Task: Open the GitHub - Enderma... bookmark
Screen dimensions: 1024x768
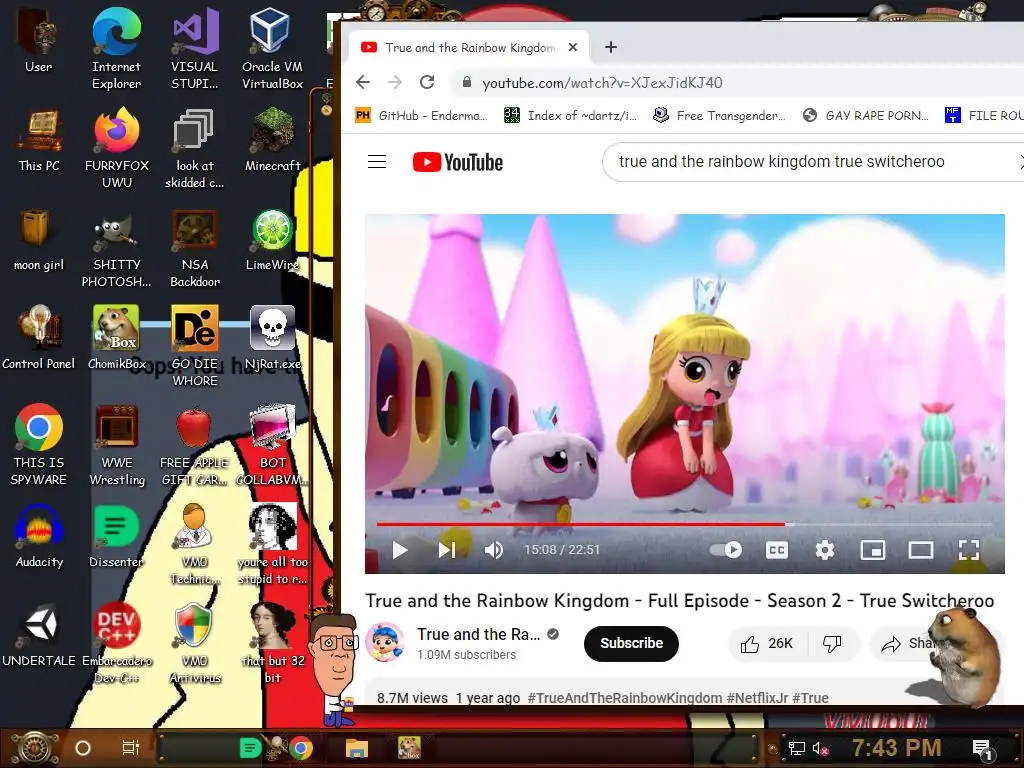Action: [421, 116]
